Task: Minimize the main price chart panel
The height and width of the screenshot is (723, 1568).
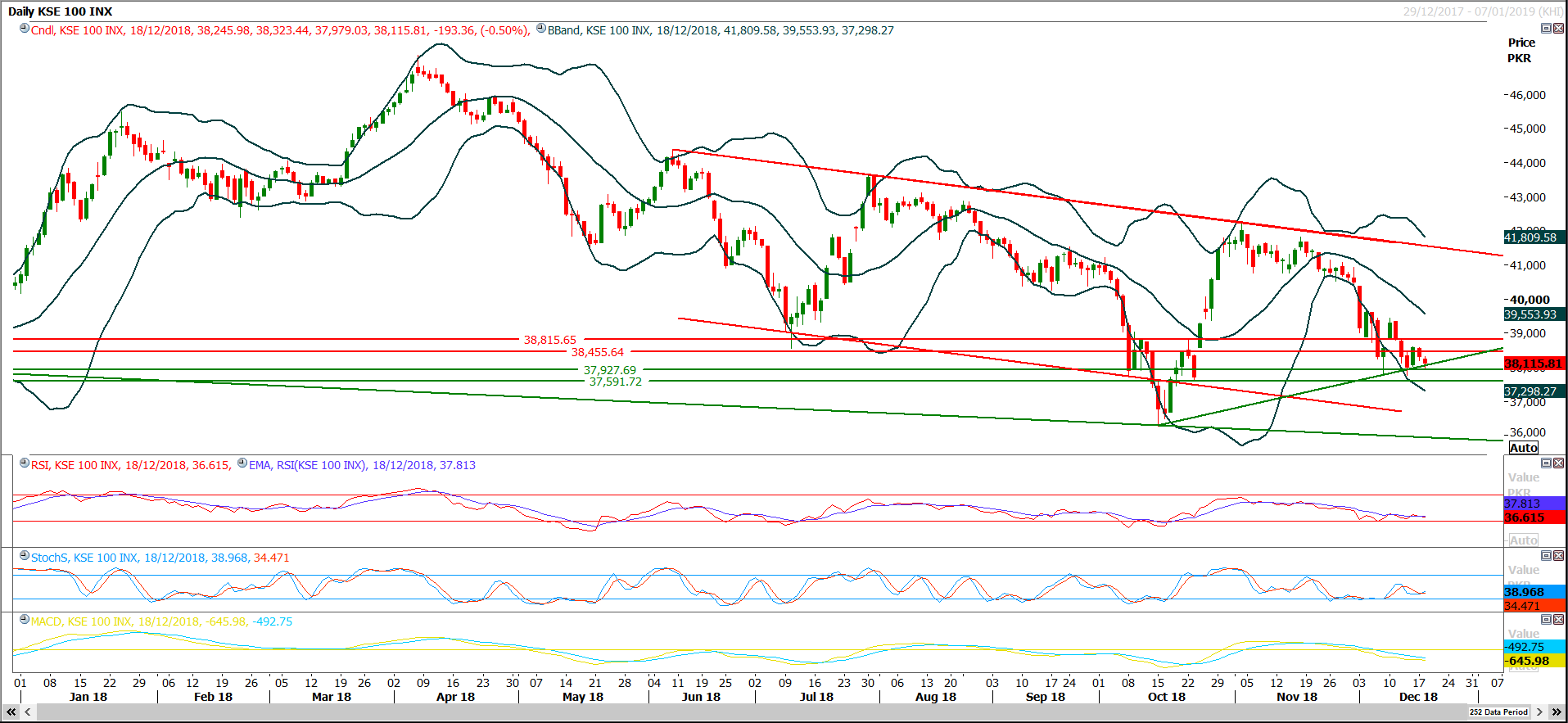Action: coord(1546,29)
